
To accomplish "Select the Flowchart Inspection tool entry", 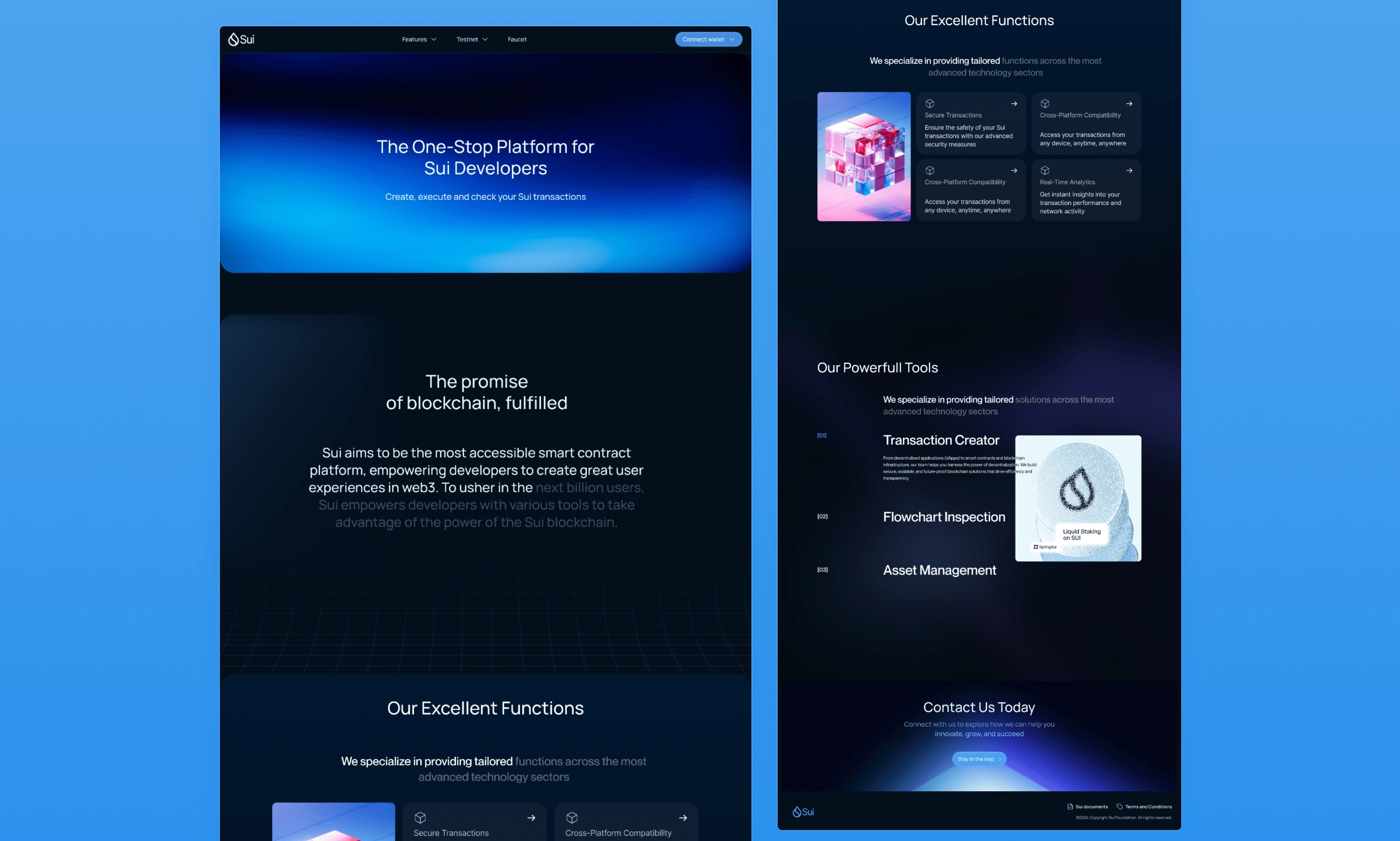I will click(x=944, y=517).
